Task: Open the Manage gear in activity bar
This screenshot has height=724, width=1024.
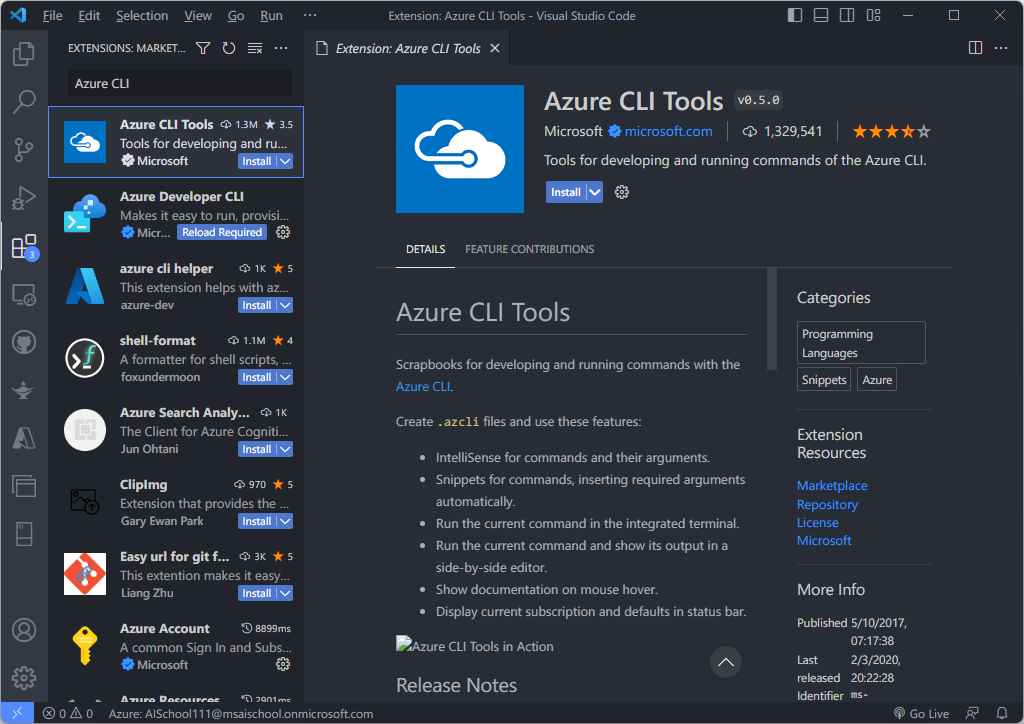Action: [x=24, y=678]
